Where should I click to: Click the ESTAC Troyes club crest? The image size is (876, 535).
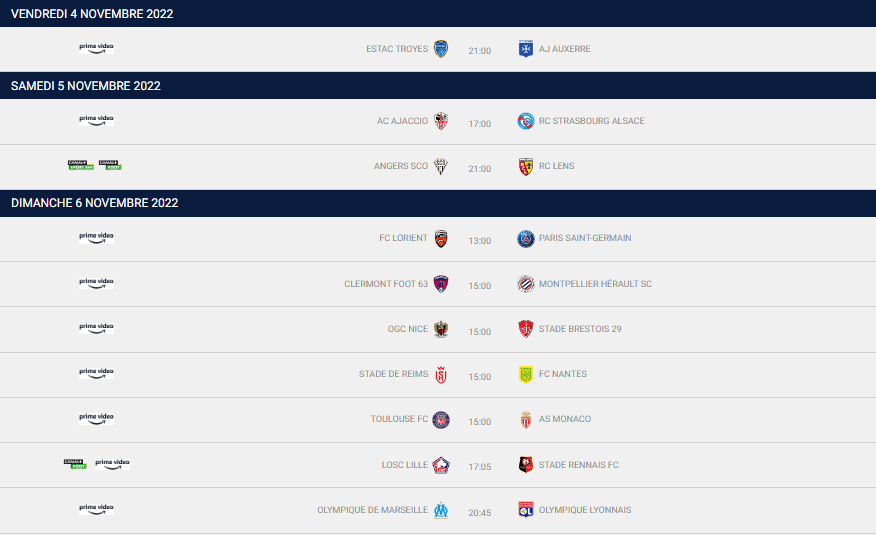pyautogui.click(x=441, y=49)
